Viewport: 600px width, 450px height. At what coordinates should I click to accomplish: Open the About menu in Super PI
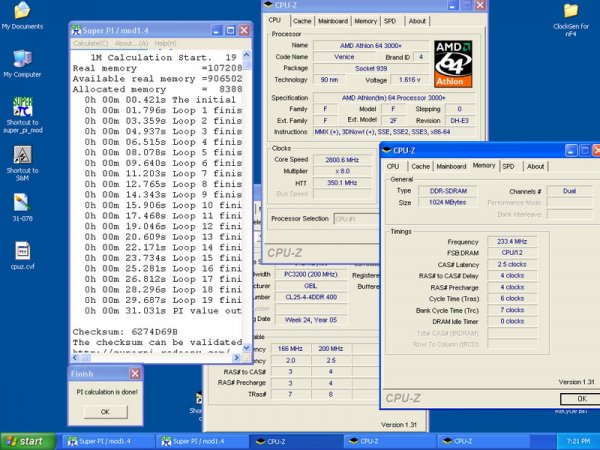[x=131, y=44]
